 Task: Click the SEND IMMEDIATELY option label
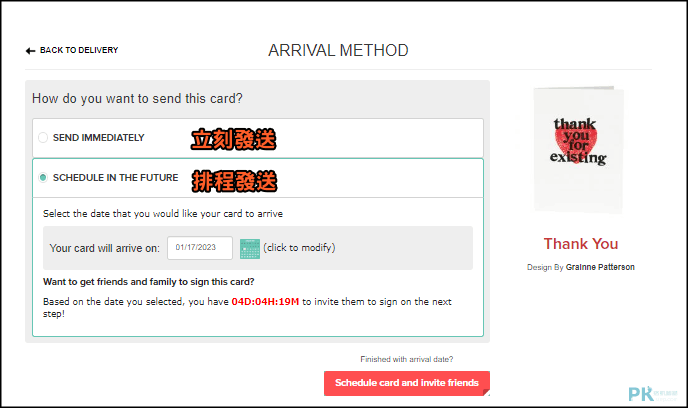click(99, 138)
